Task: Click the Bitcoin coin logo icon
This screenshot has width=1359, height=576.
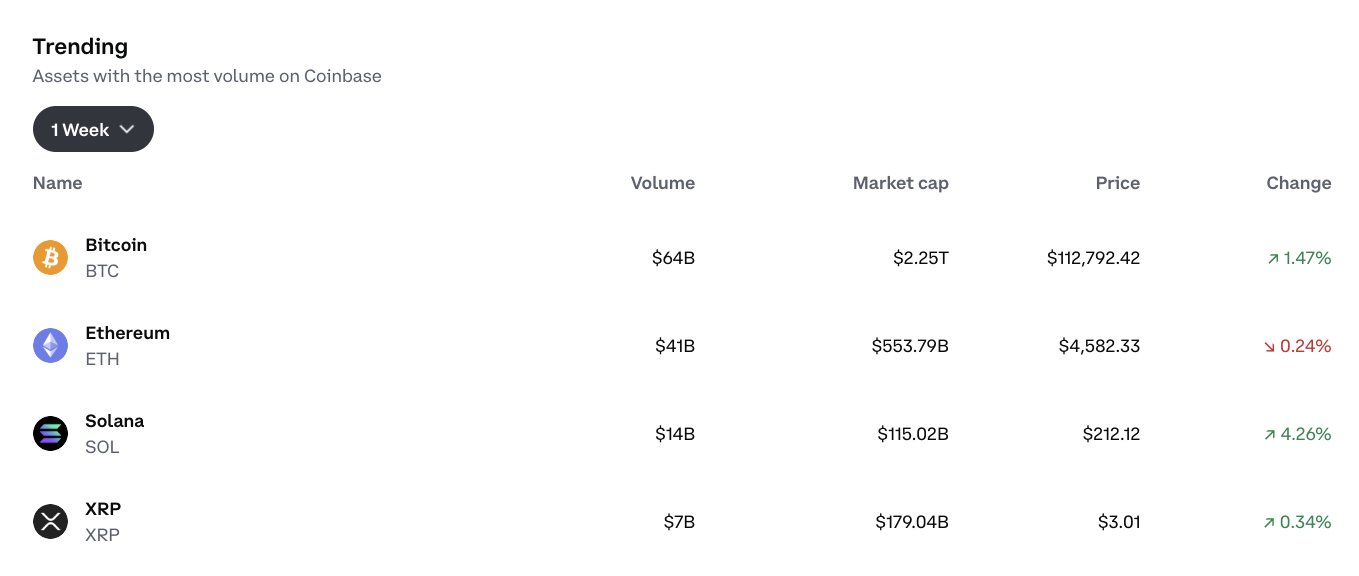Action: 50,258
